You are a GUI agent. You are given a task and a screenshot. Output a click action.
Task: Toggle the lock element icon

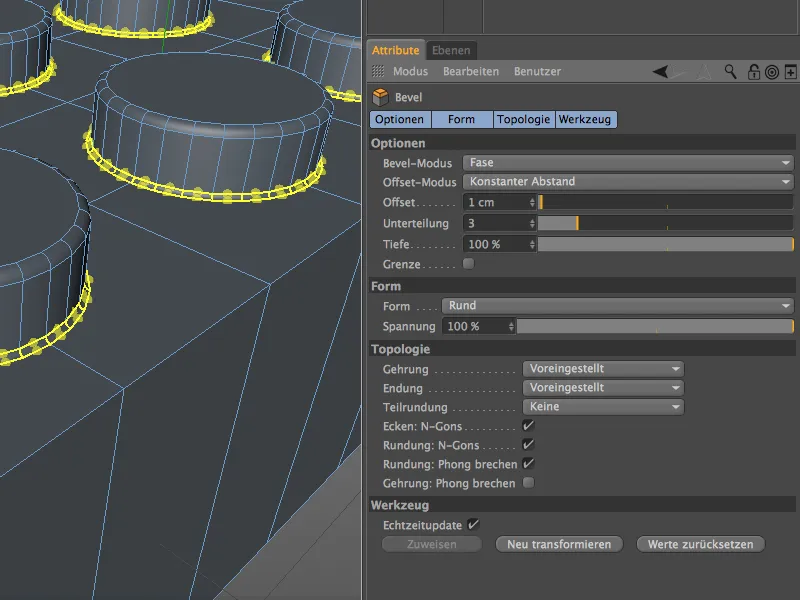point(754,72)
